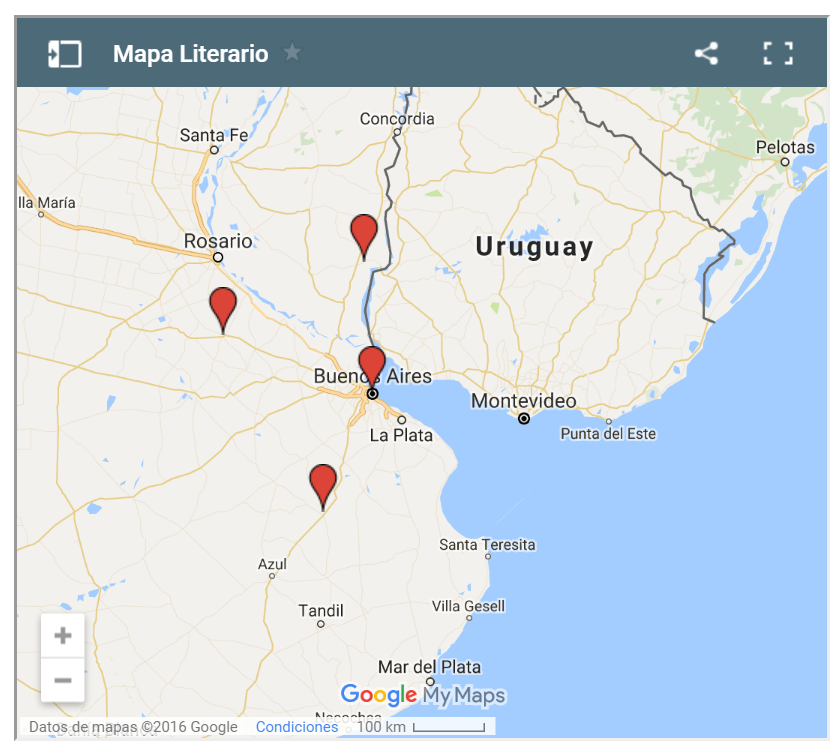The image size is (838, 751).
Task: View the map in fullscreen mode
Action: 778,53
